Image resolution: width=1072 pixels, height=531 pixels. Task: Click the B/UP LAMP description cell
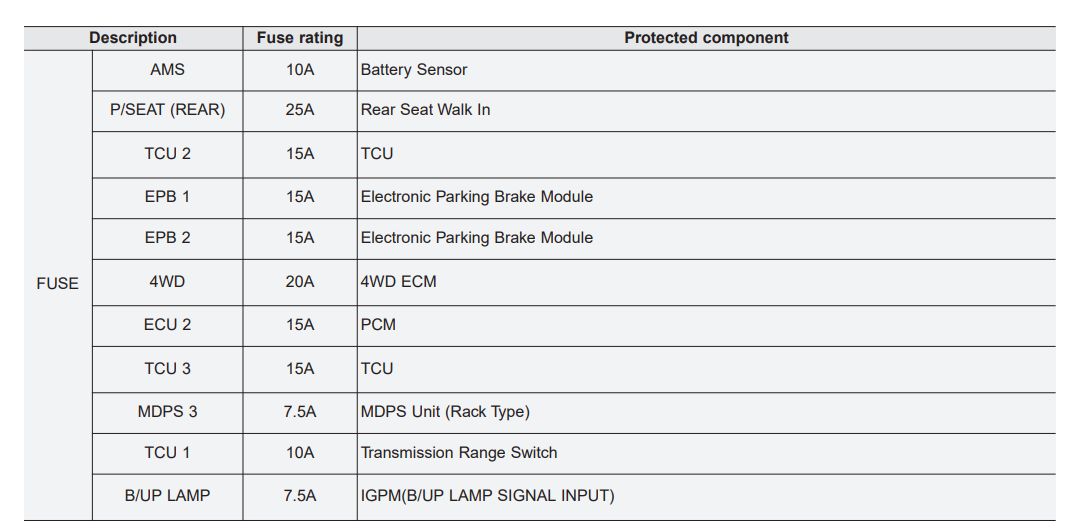(167, 496)
